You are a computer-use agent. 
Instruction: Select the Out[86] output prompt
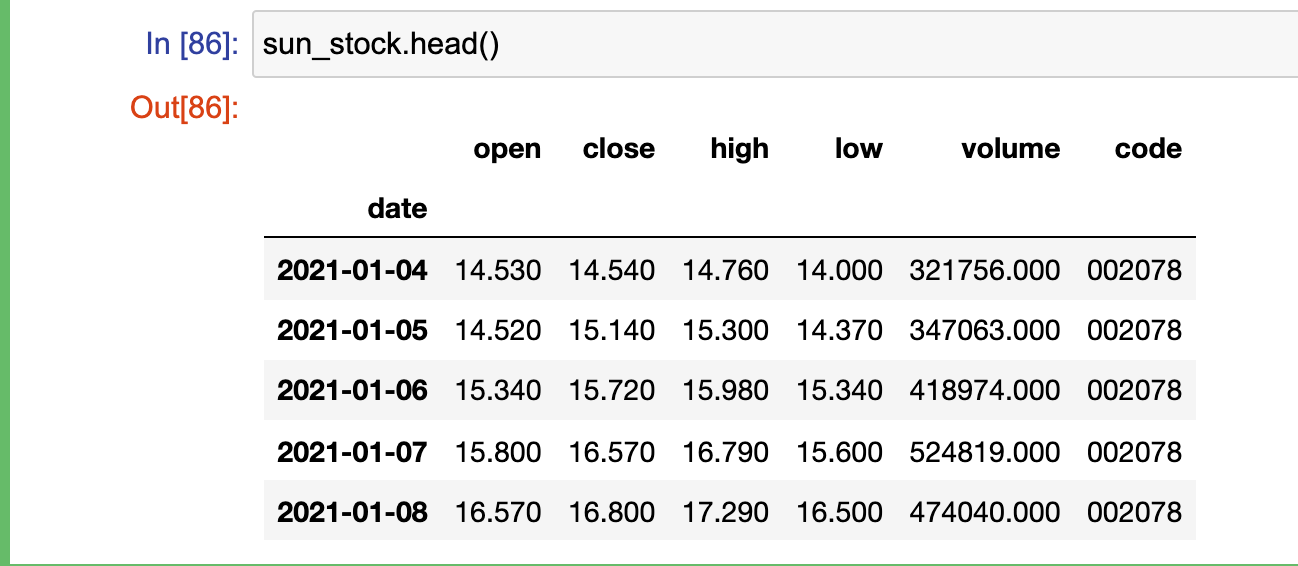pos(185,107)
